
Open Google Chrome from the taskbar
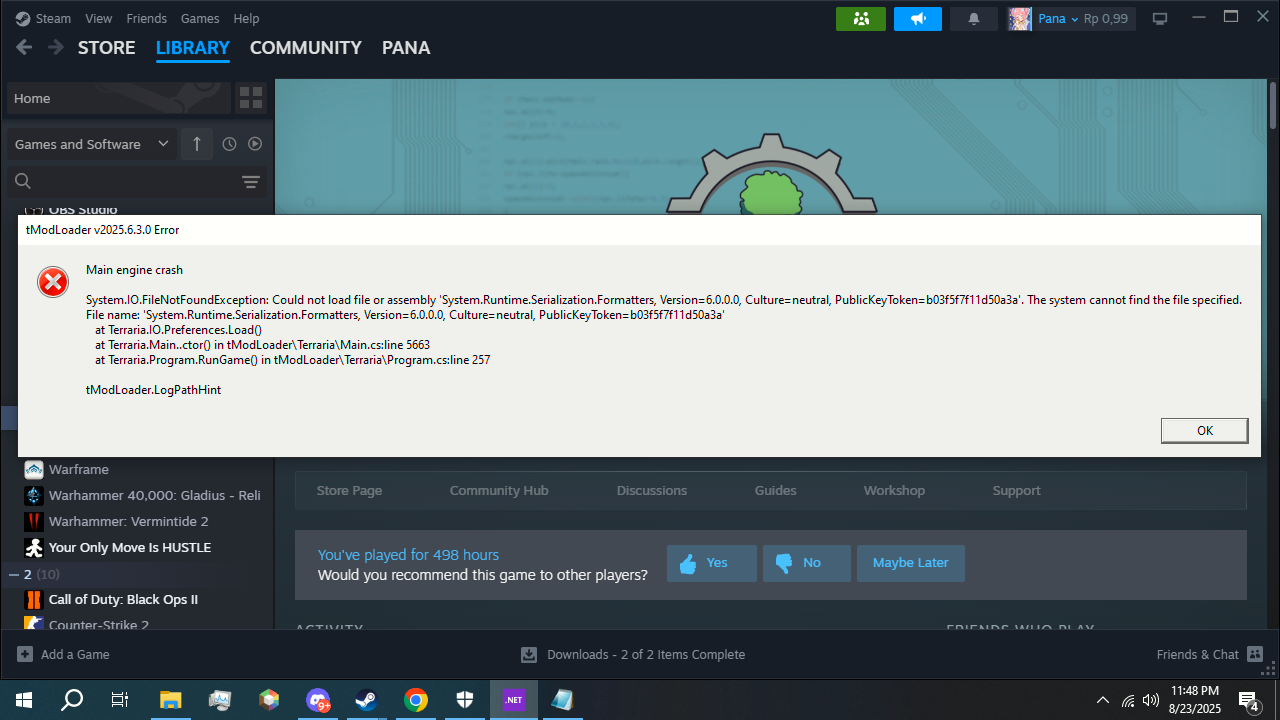point(416,700)
